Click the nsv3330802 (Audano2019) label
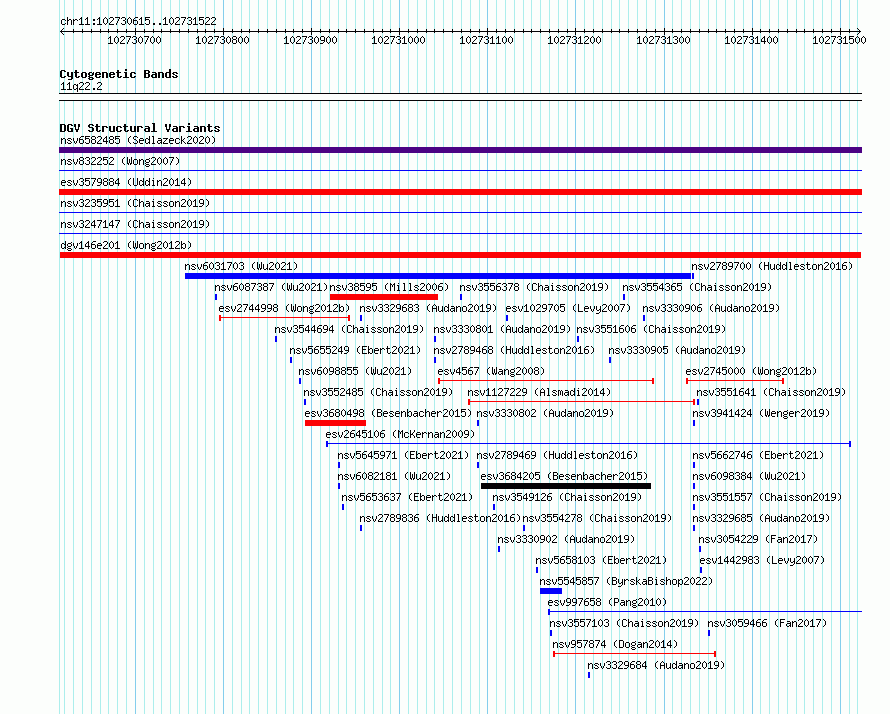 (x=545, y=413)
